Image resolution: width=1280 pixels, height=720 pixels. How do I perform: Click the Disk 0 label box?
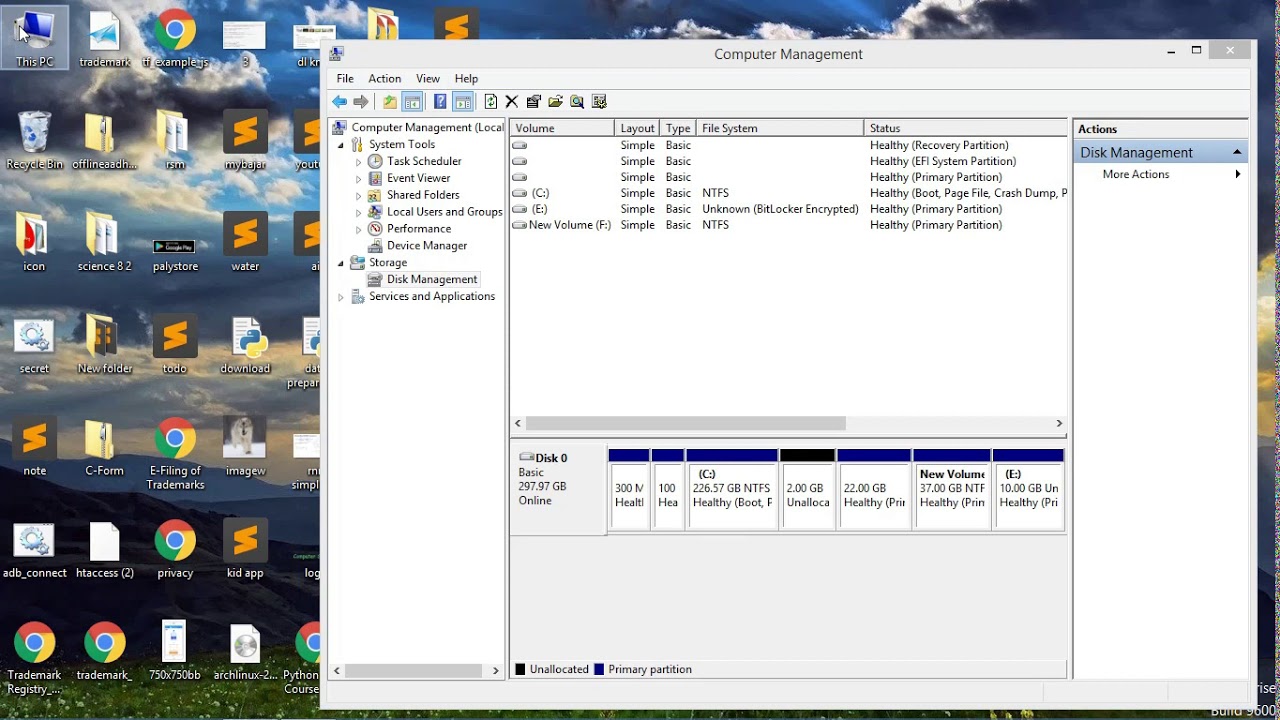(x=558, y=489)
